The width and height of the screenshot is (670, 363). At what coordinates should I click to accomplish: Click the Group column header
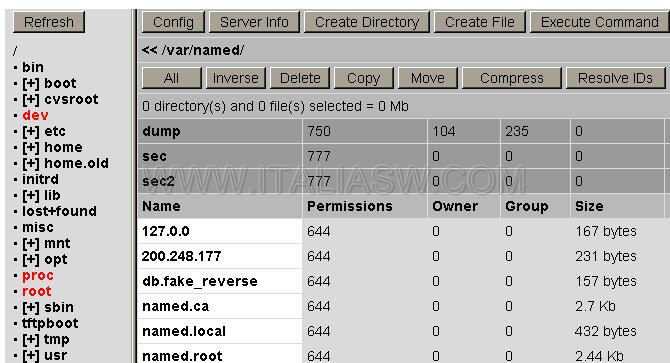(x=527, y=206)
